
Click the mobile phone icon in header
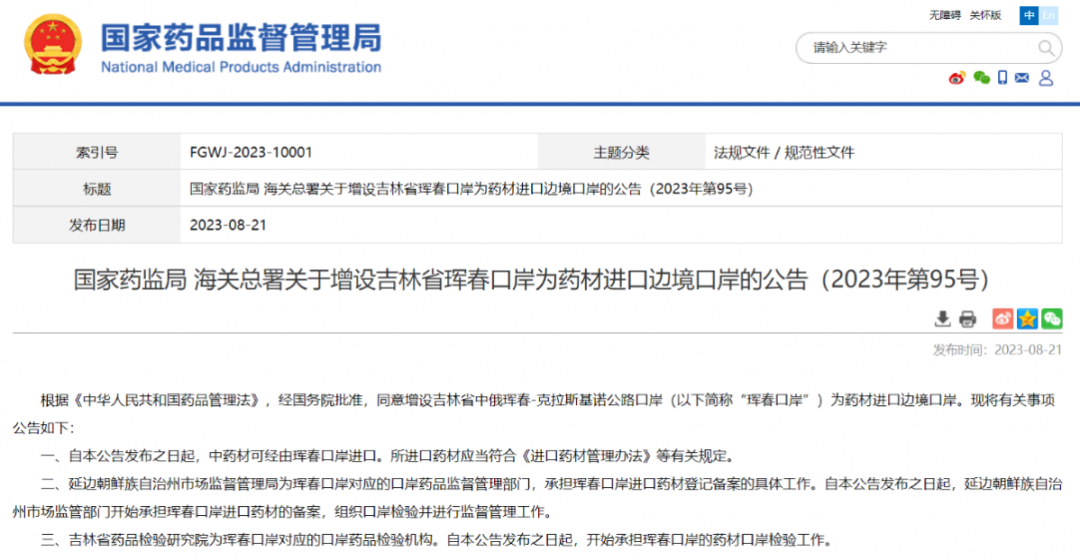pos(1002,78)
